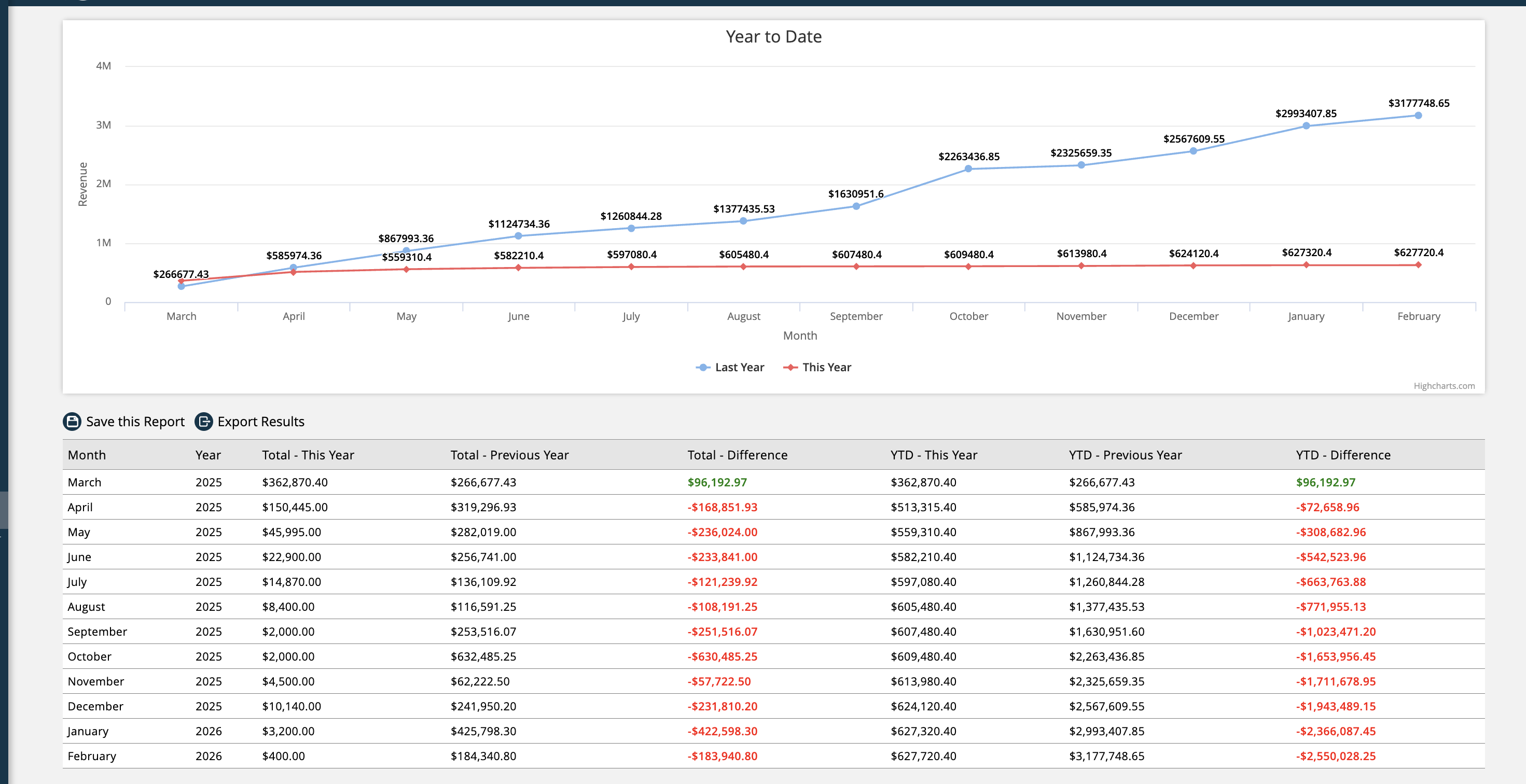The image size is (1526, 784).
Task: Click the -$168,851.93 difference cell
Action: [722, 507]
